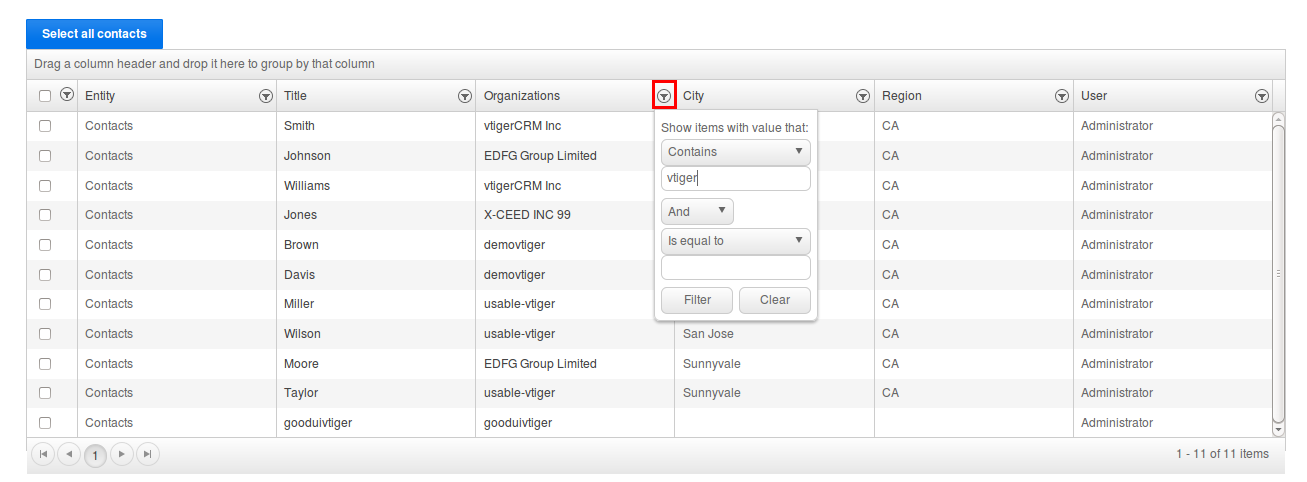Click the Filter button
This screenshot has height=482, width=1307.
(697, 300)
